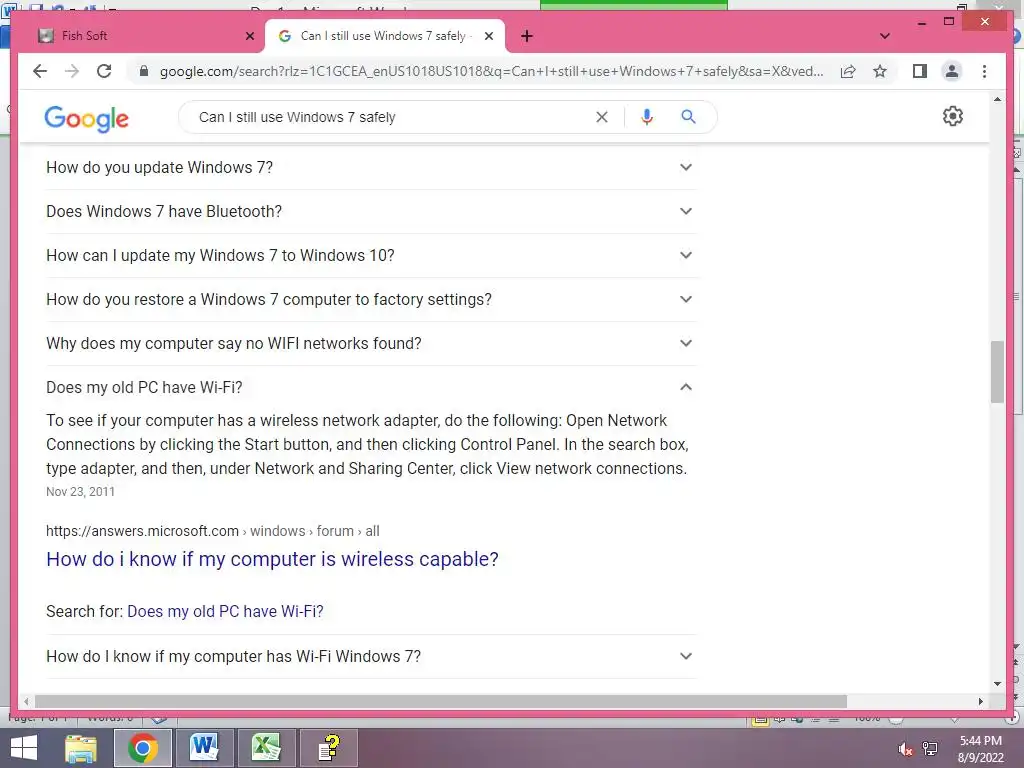Clear the Google search box text
This screenshot has width=1024, height=768.
click(x=601, y=117)
